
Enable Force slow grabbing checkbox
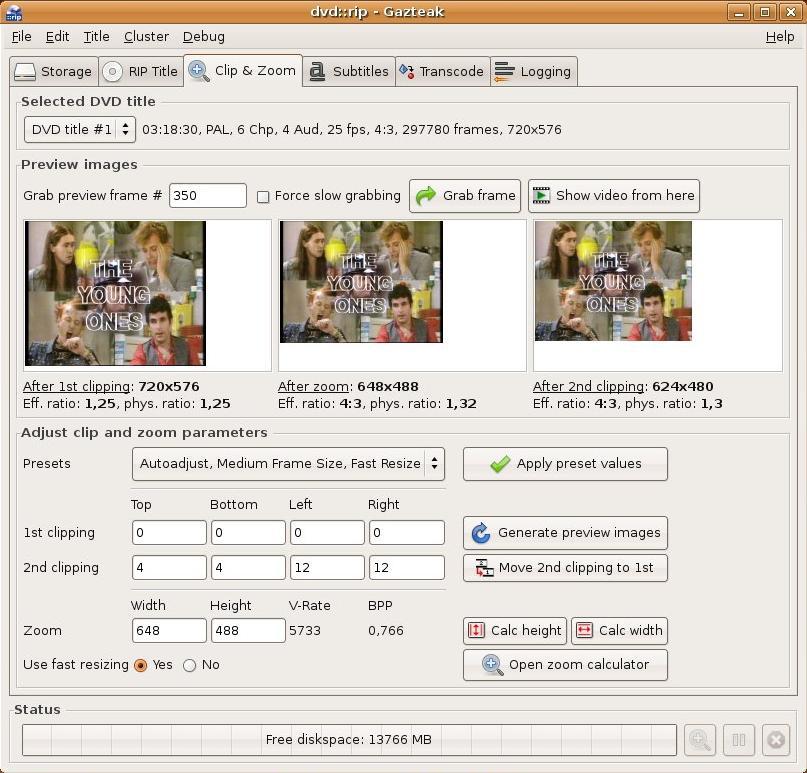coord(262,197)
